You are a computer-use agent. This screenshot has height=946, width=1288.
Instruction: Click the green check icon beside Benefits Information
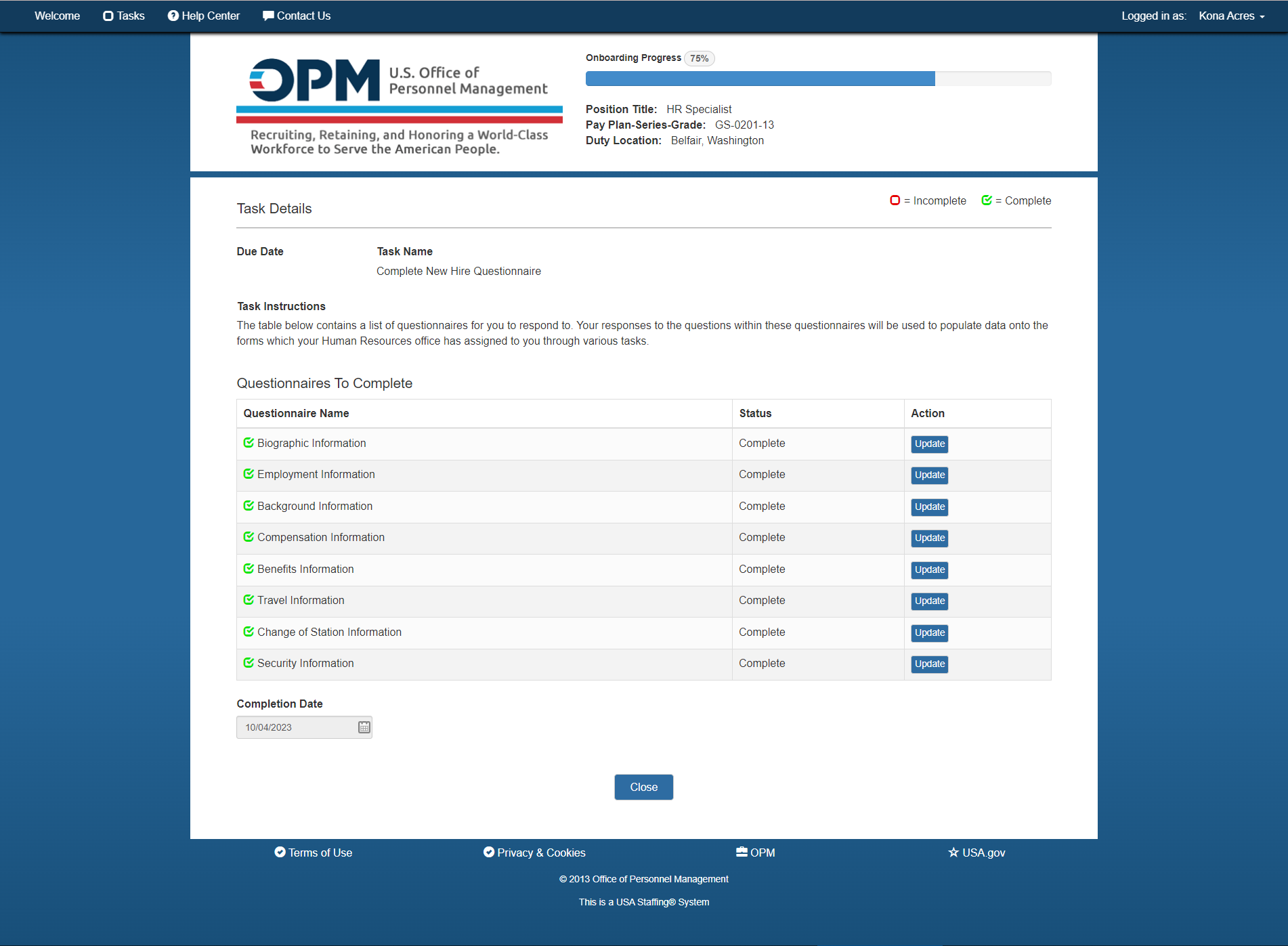(249, 569)
